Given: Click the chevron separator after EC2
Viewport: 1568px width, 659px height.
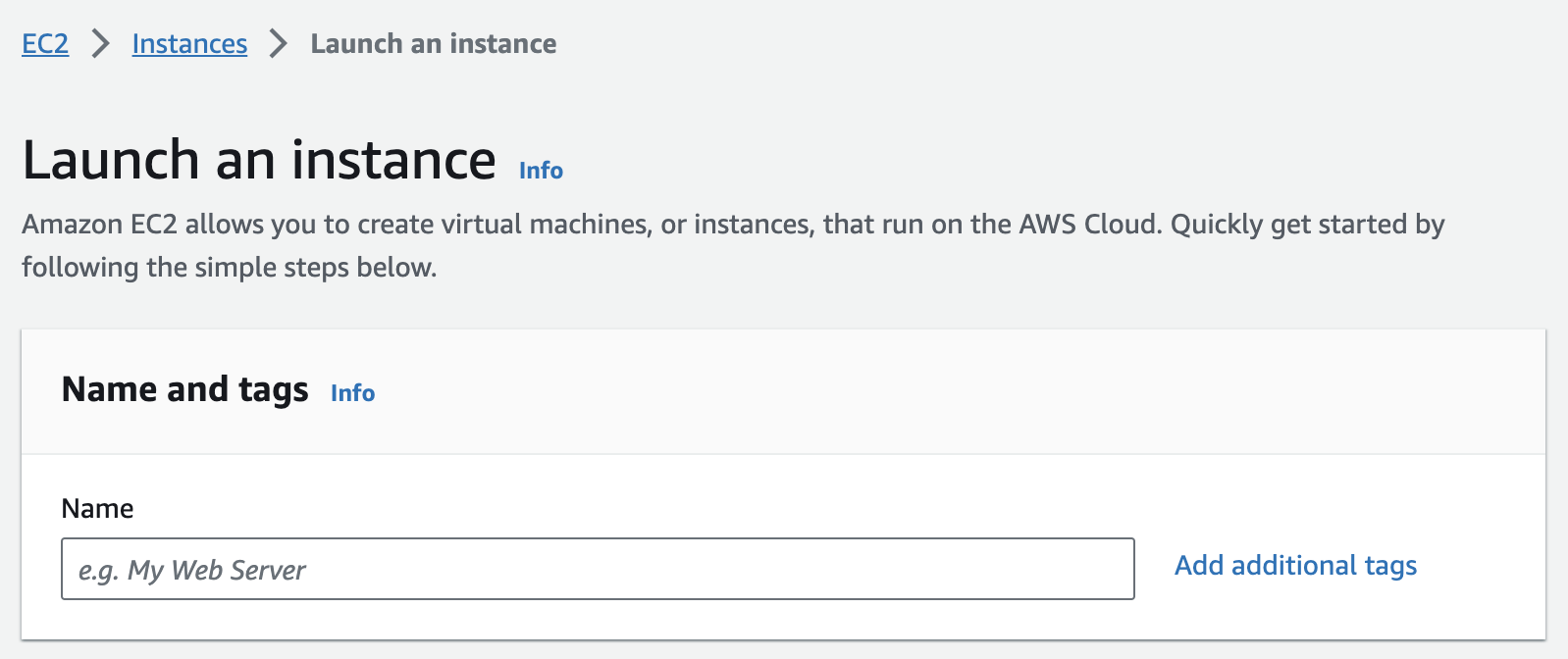Looking at the screenshot, I should [100, 44].
